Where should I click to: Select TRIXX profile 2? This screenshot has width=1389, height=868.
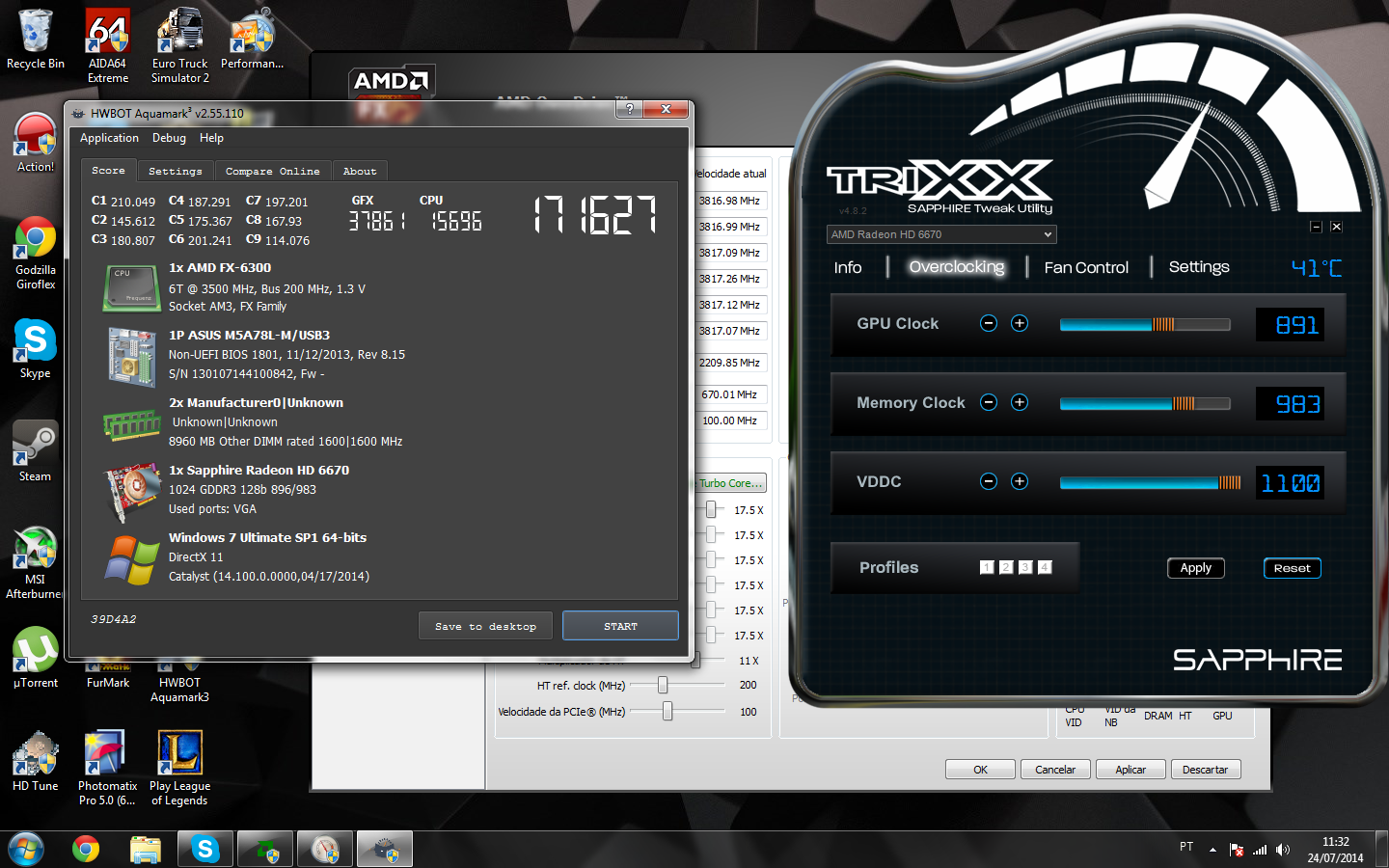(1006, 567)
